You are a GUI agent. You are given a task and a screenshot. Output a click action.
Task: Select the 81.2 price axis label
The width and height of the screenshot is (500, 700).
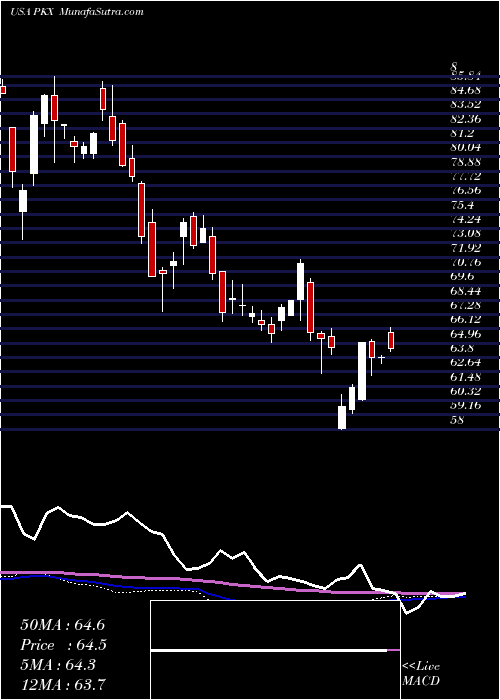point(462,133)
